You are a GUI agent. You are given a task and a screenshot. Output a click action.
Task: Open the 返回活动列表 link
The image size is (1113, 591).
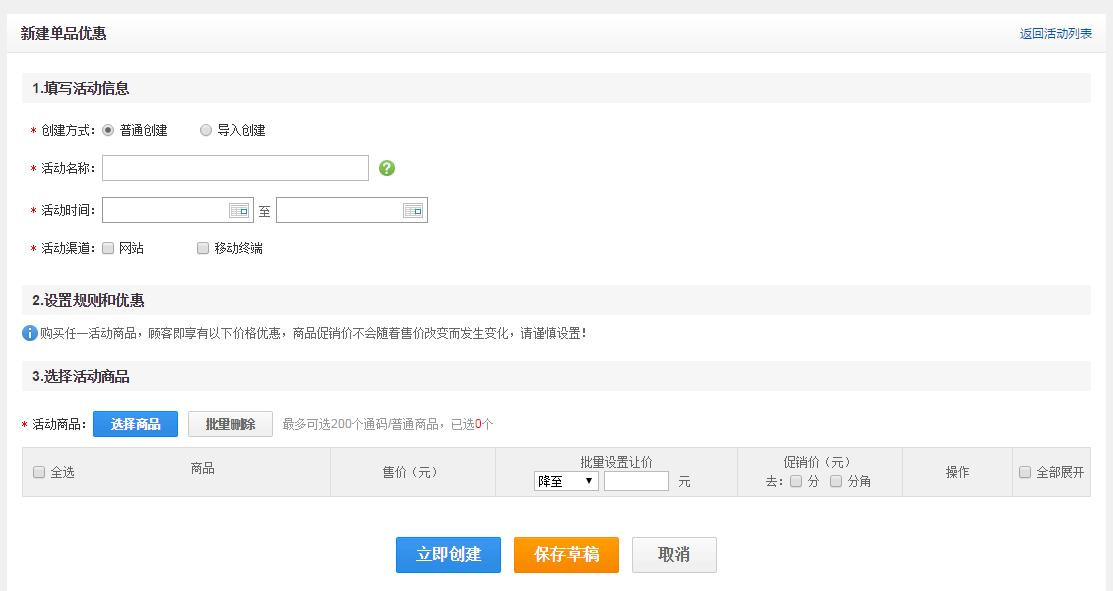1056,33
